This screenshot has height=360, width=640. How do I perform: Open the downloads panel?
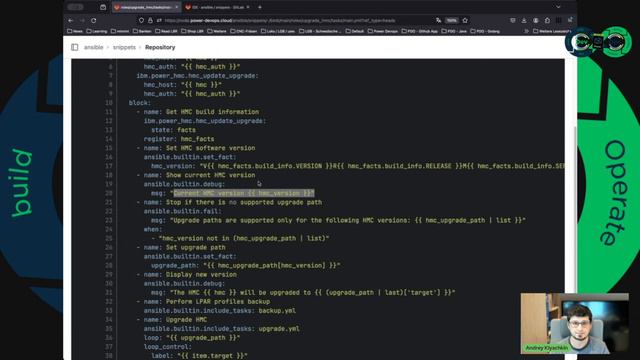pos(524,20)
